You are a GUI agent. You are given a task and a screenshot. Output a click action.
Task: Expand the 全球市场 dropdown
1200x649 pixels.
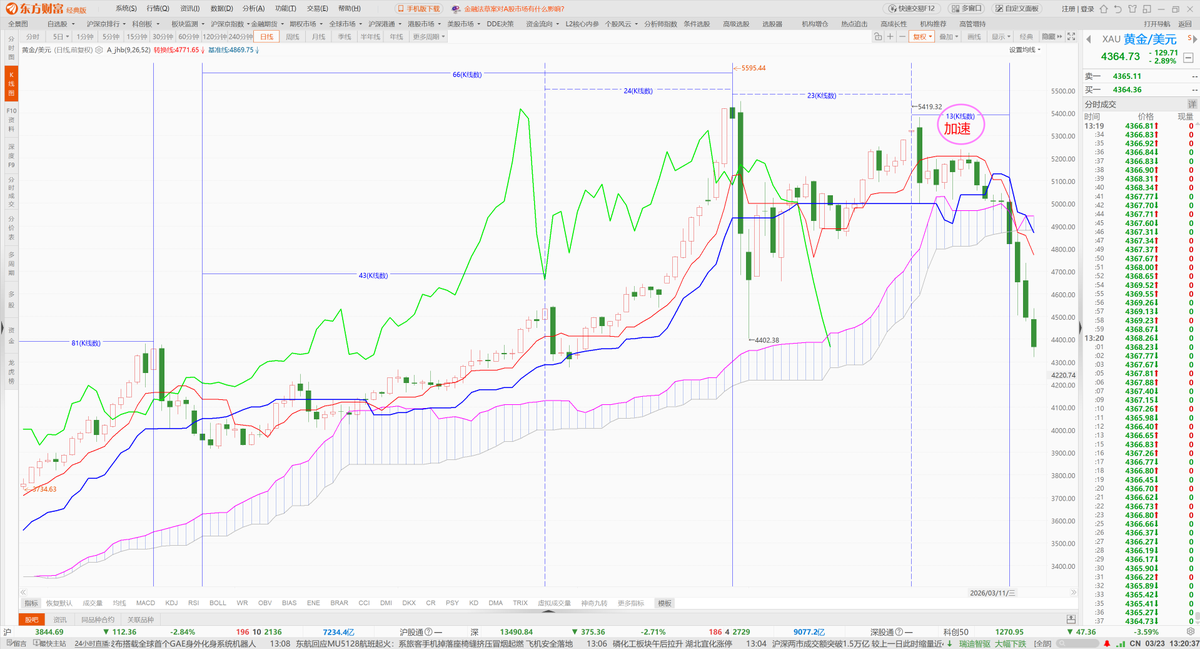click(x=345, y=22)
